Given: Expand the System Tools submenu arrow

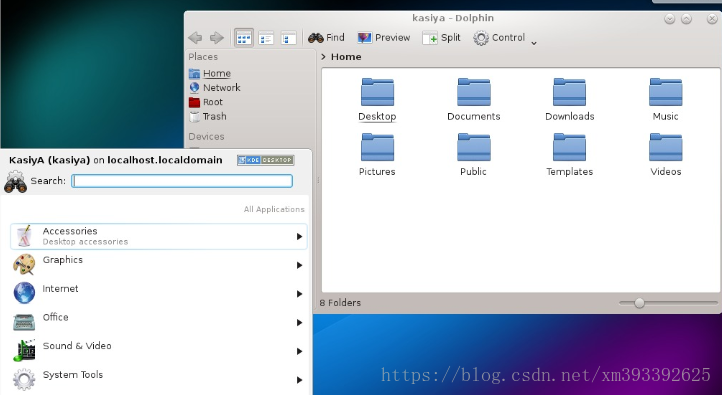Looking at the screenshot, I should pos(299,380).
